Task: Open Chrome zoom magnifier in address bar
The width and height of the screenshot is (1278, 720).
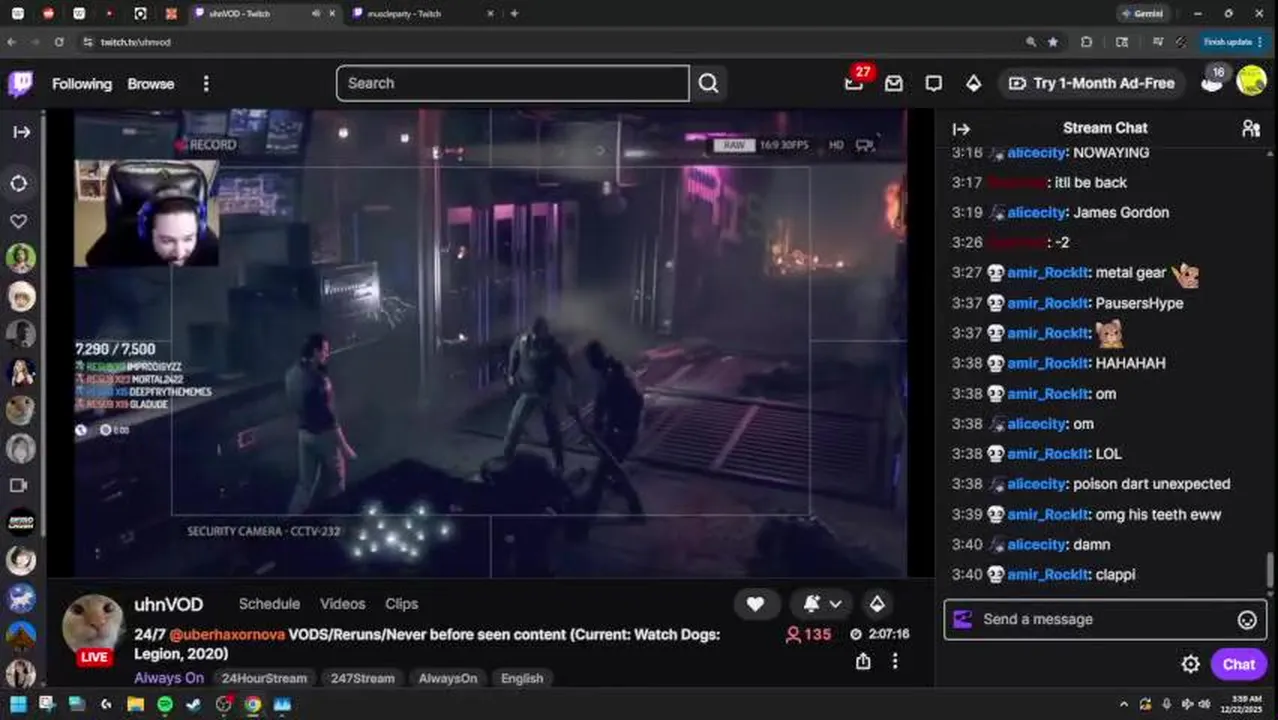Action: click(1031, 42)
